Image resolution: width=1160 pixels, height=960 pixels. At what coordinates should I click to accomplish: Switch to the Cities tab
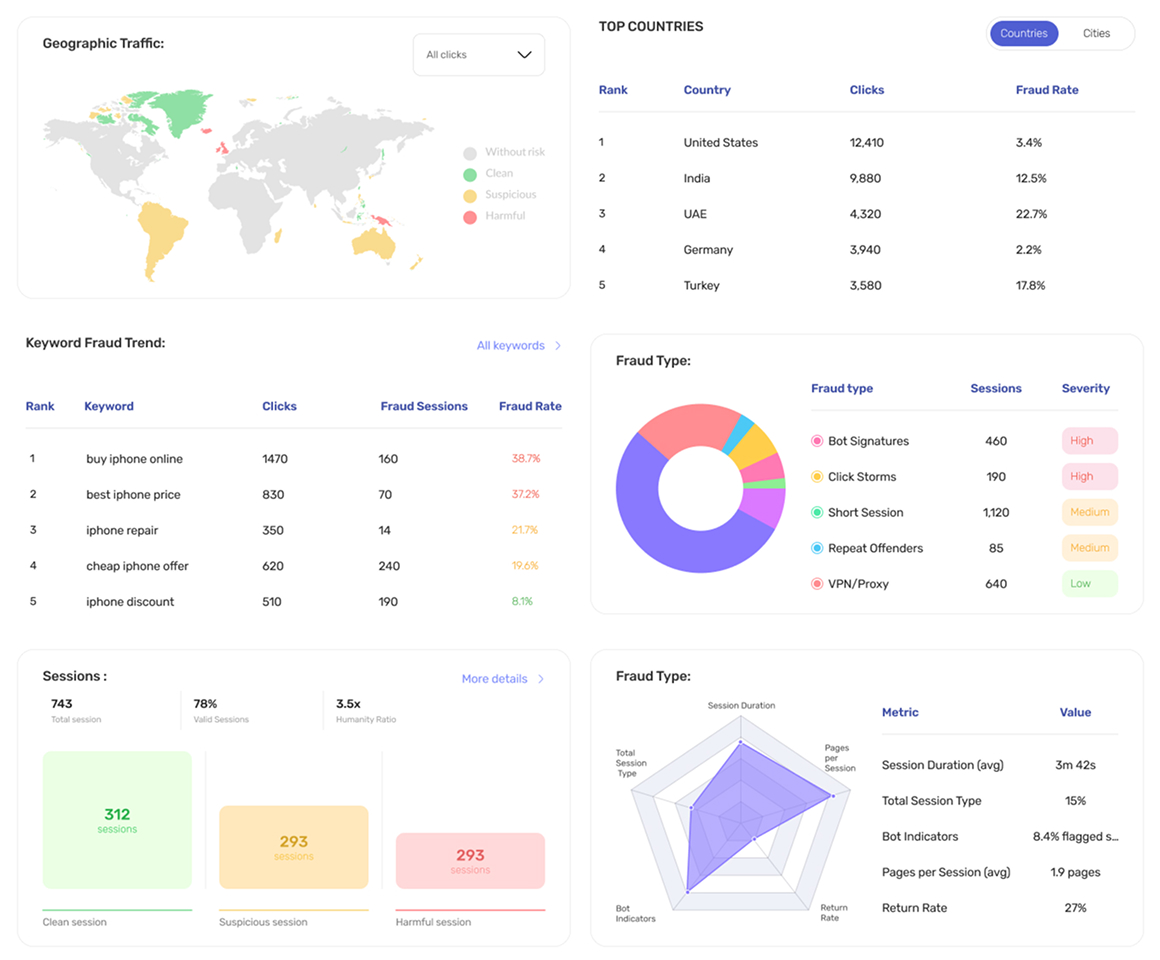point(1096,33)
